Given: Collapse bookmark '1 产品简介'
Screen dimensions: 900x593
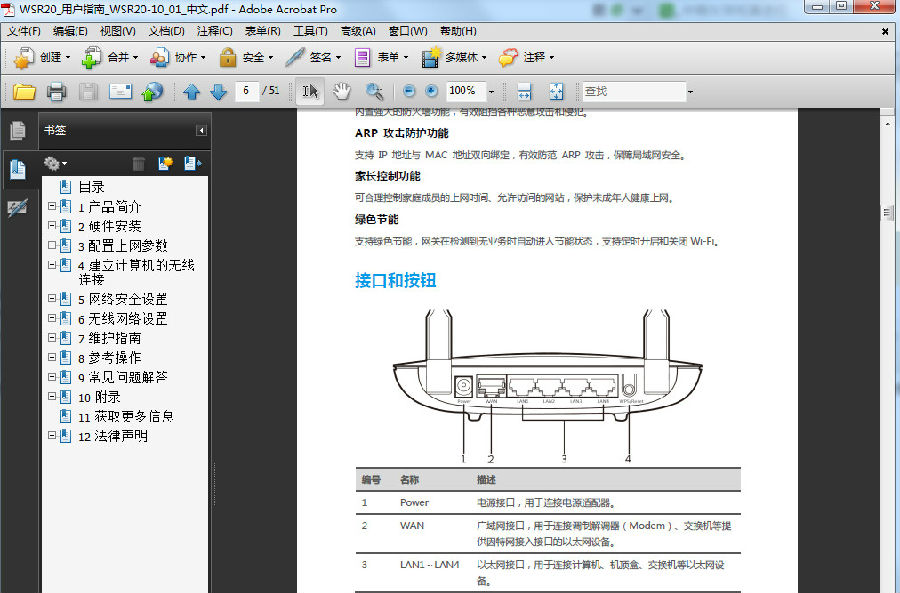Looking at the screenshot, I should tap(52, 206).
